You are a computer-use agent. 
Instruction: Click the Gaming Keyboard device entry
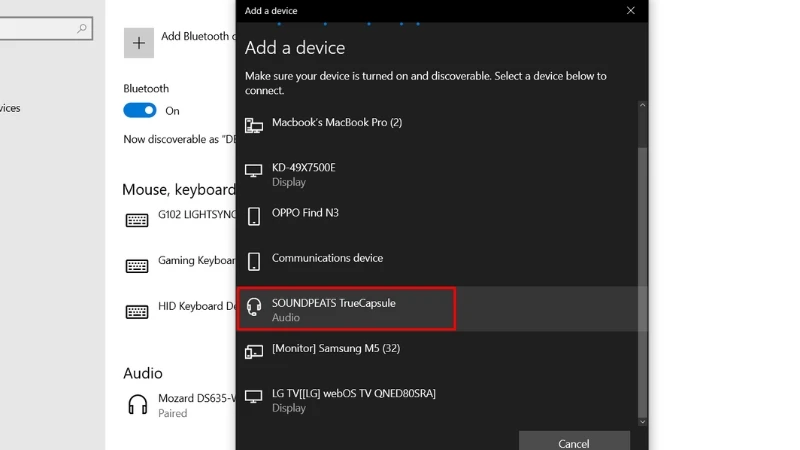(180, 265)
